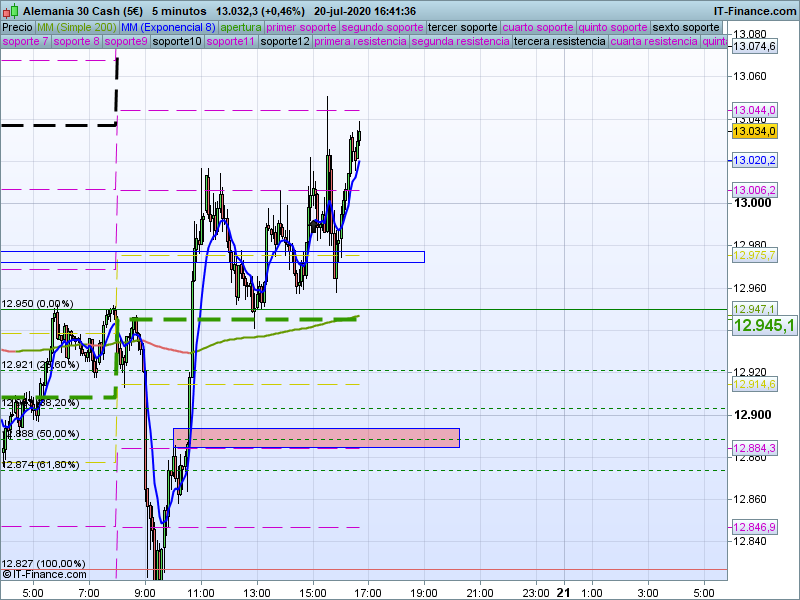Click the 9:00 time axis label
800x600 pixels.
[145, 593]
